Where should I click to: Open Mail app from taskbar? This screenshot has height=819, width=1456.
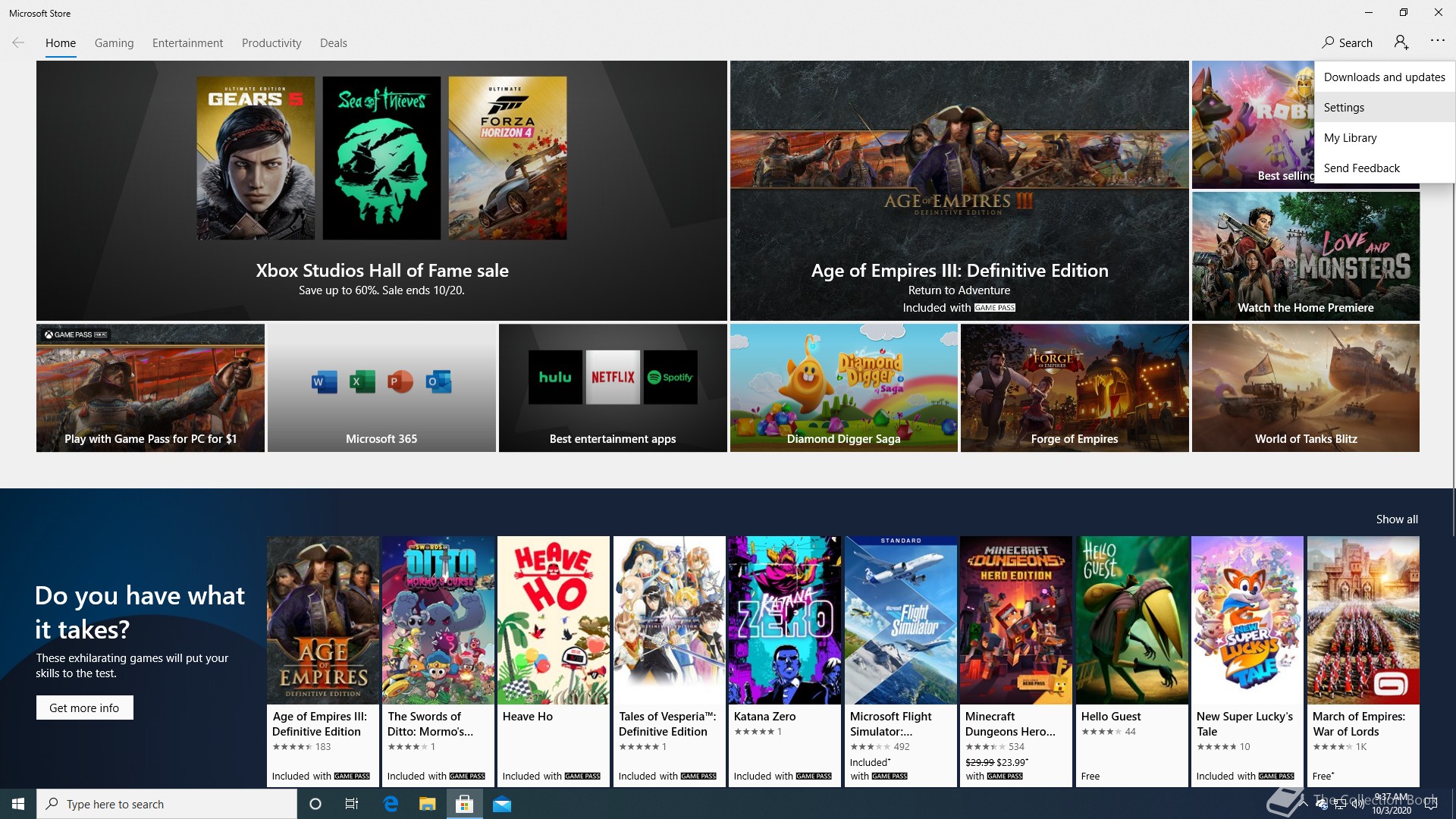coord(502,804)
